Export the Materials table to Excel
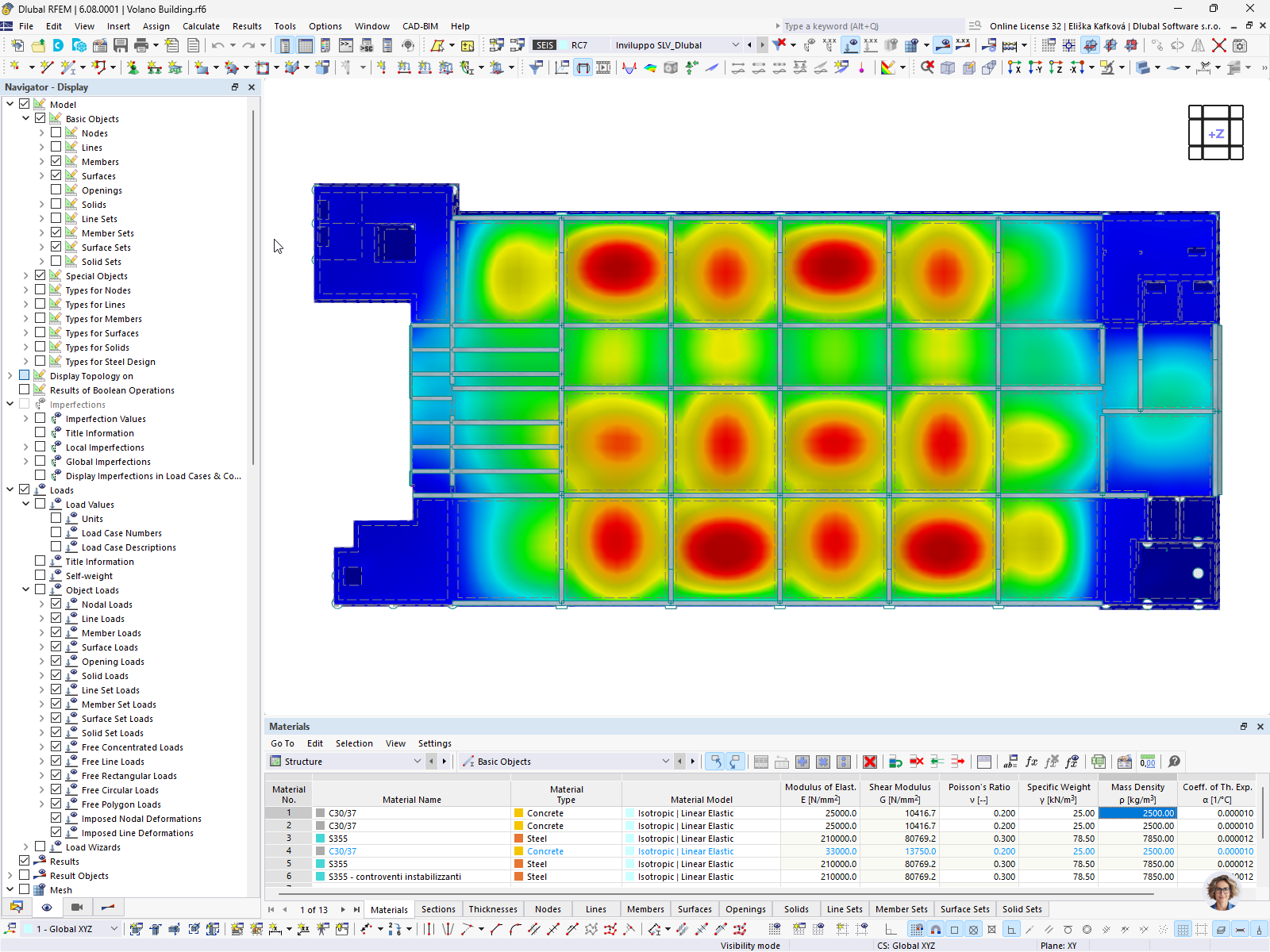 pyautogui.click(x=1099, y=762)
